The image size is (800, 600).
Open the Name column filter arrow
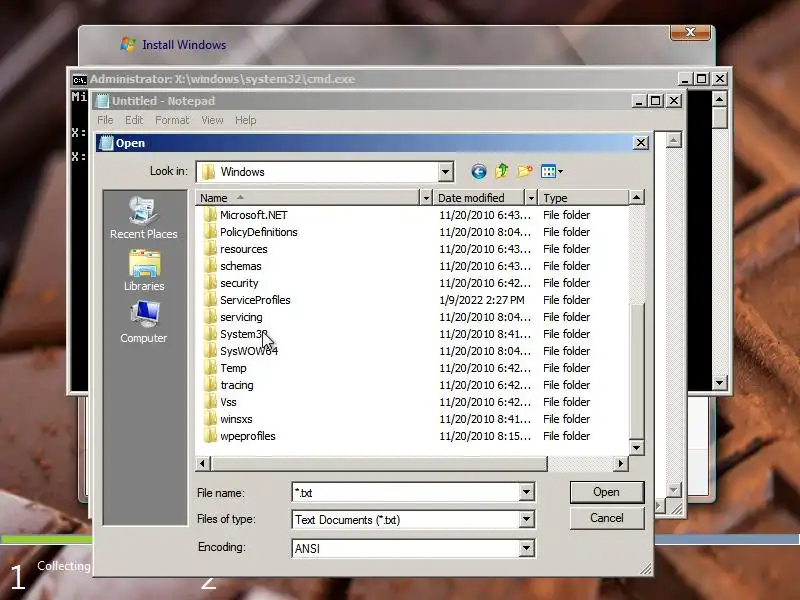[x=426, y=197]
